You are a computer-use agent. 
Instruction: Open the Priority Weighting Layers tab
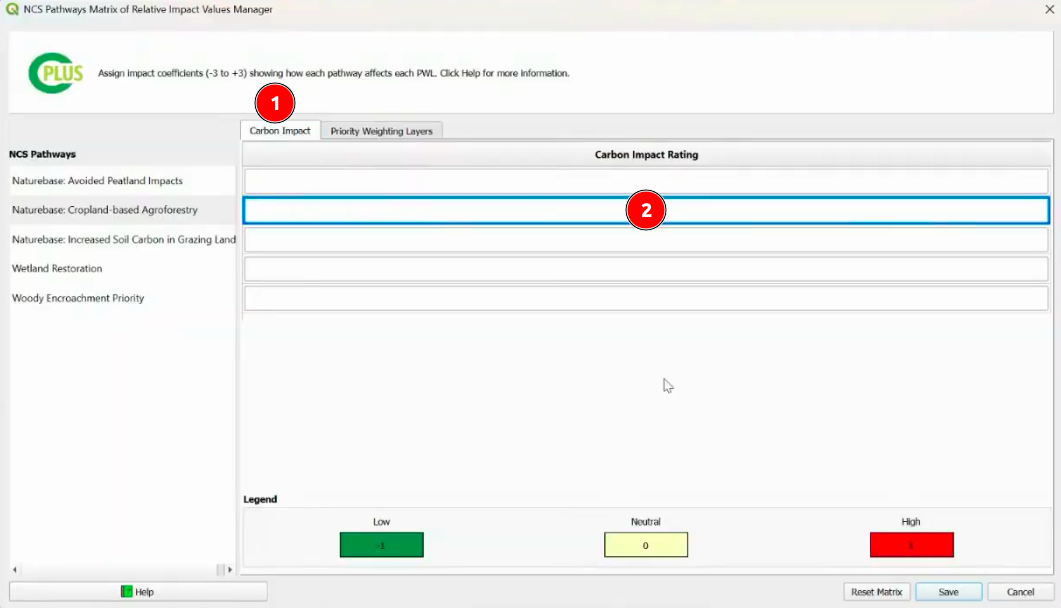pos(381,131)
